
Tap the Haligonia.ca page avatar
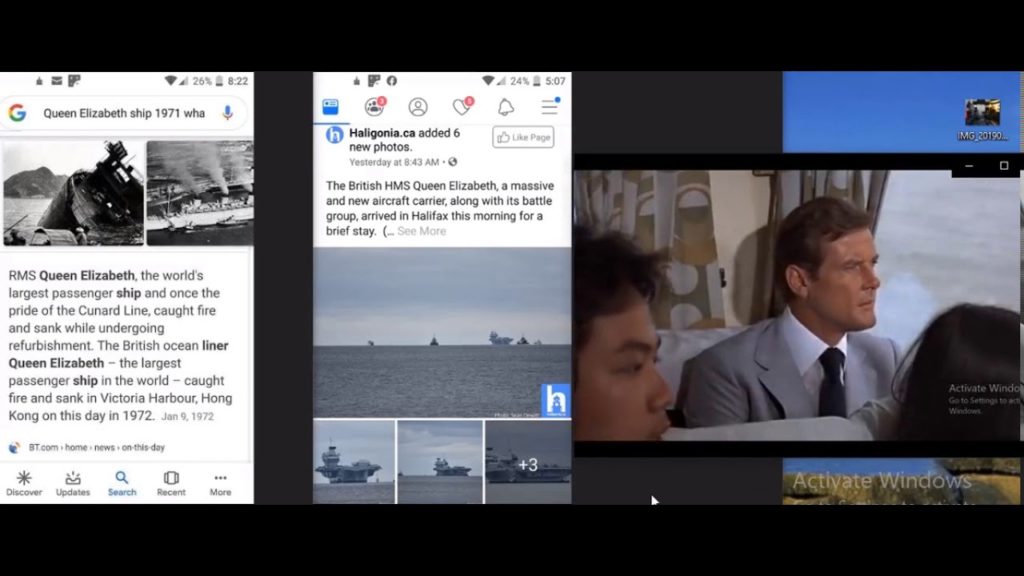click(x=334, y=135)
